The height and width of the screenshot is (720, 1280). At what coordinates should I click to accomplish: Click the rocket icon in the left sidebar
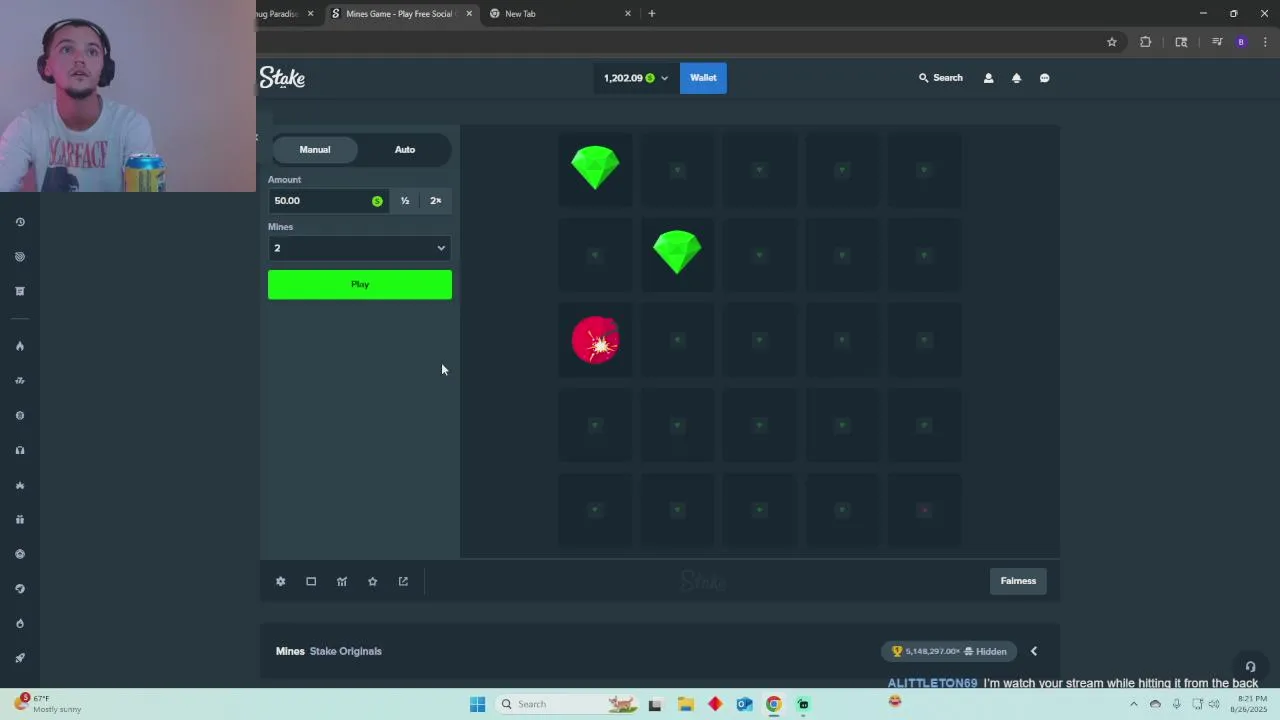pyautogui.click(x=20, y=658)
